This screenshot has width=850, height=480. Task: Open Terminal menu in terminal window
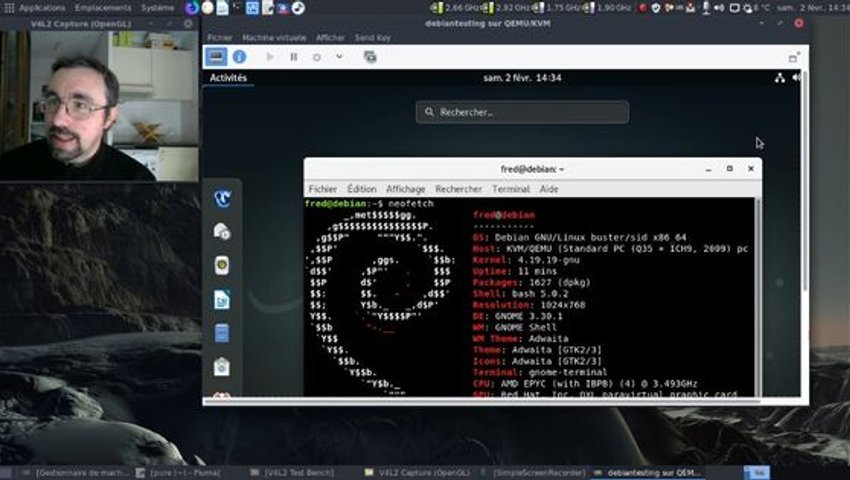511,189
